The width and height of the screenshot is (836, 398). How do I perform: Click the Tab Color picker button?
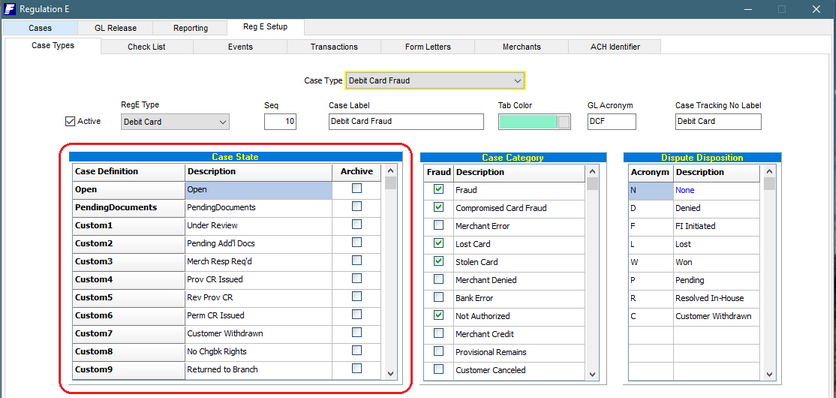(564, 122)
